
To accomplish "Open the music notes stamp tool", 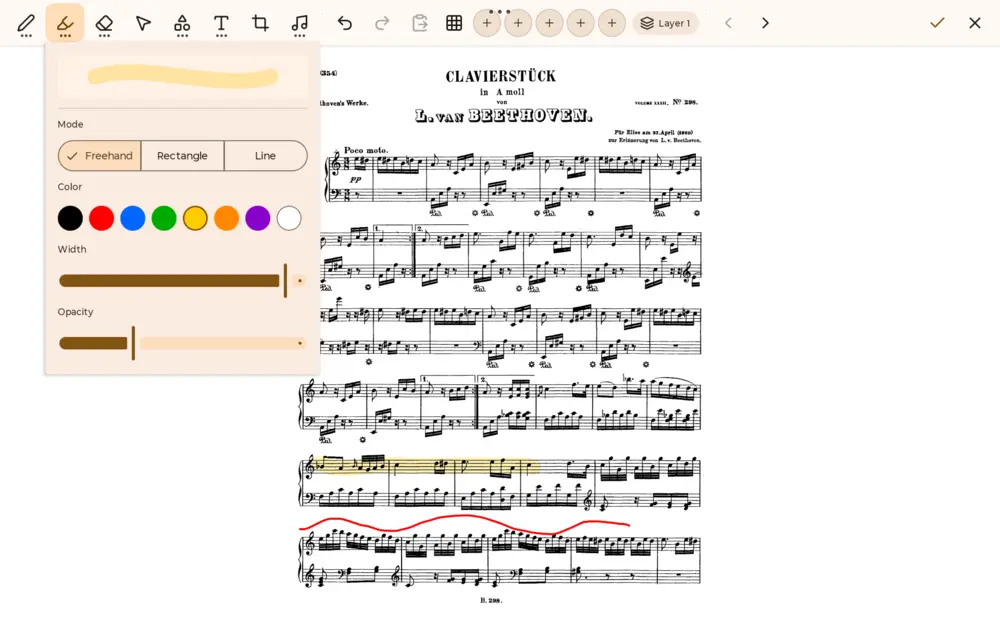I will tap(299, 24).
